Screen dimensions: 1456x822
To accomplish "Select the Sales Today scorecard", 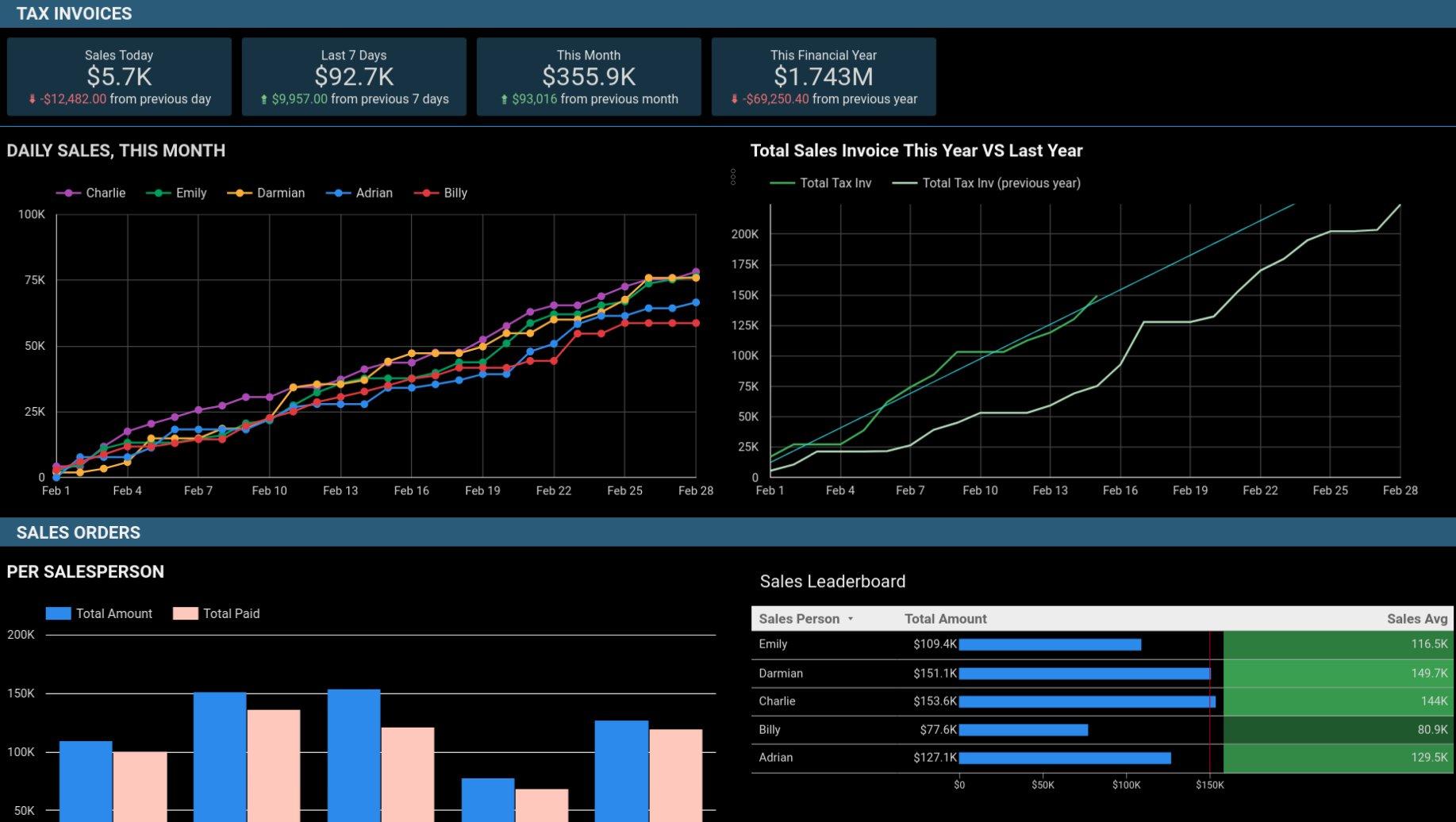I will click(x=119, y=77).
